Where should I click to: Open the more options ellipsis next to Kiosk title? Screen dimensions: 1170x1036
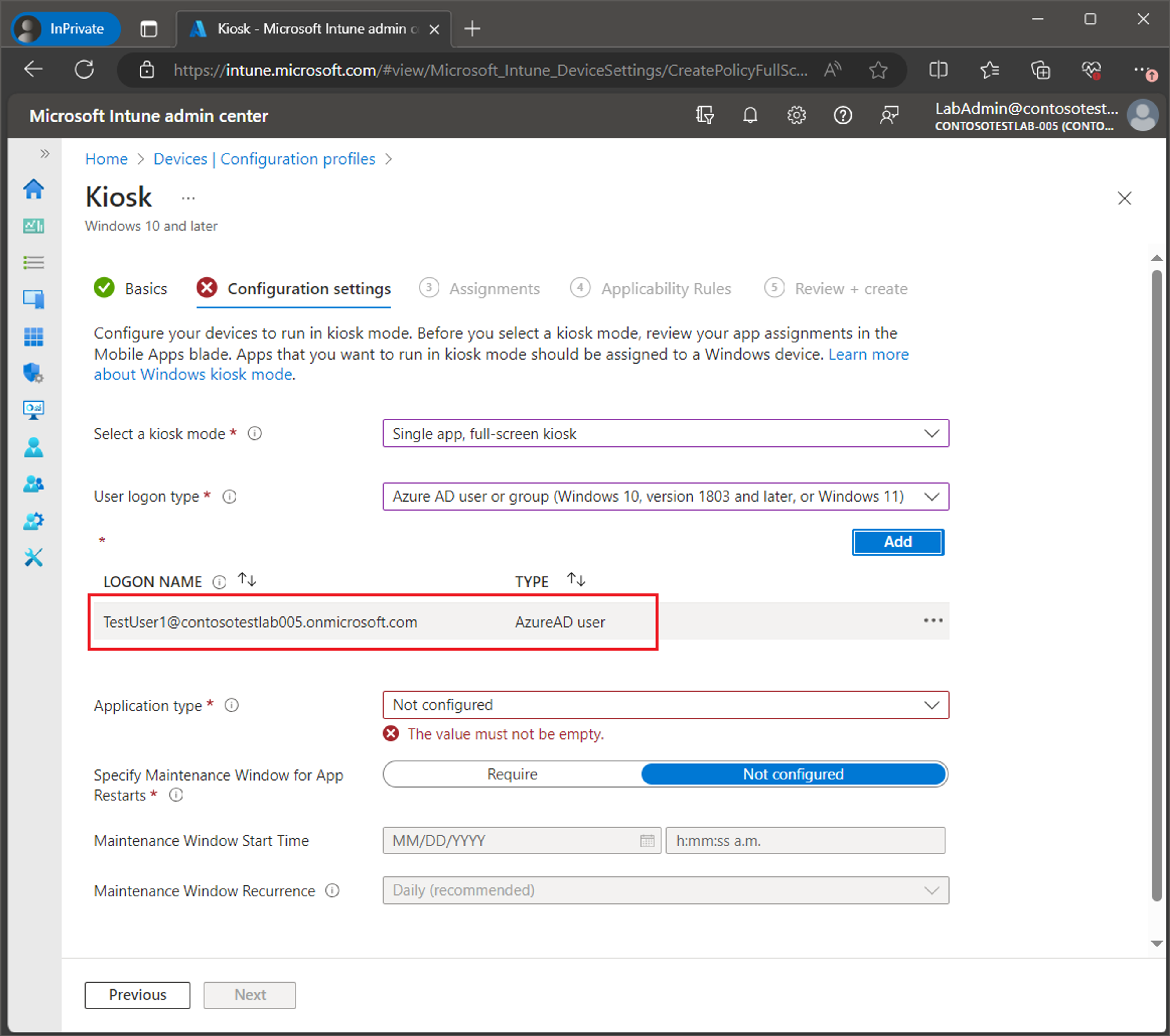point(188,199)
